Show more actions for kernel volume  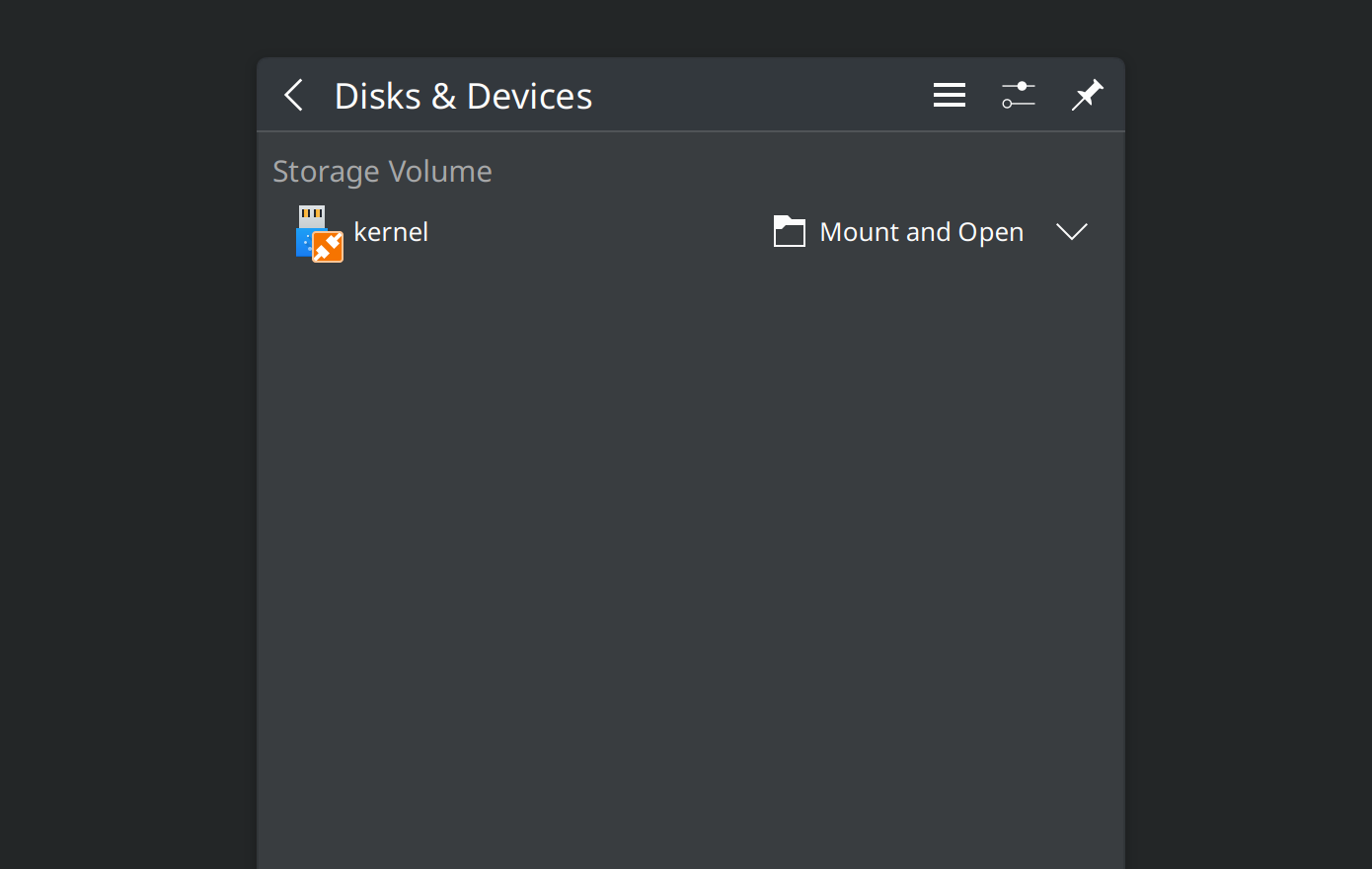coord(1072,232)
